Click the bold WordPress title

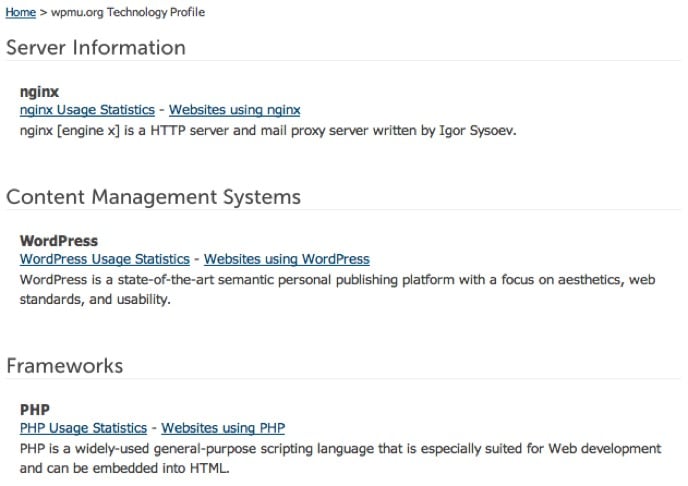pyautogui.click(x=59, y=241)
